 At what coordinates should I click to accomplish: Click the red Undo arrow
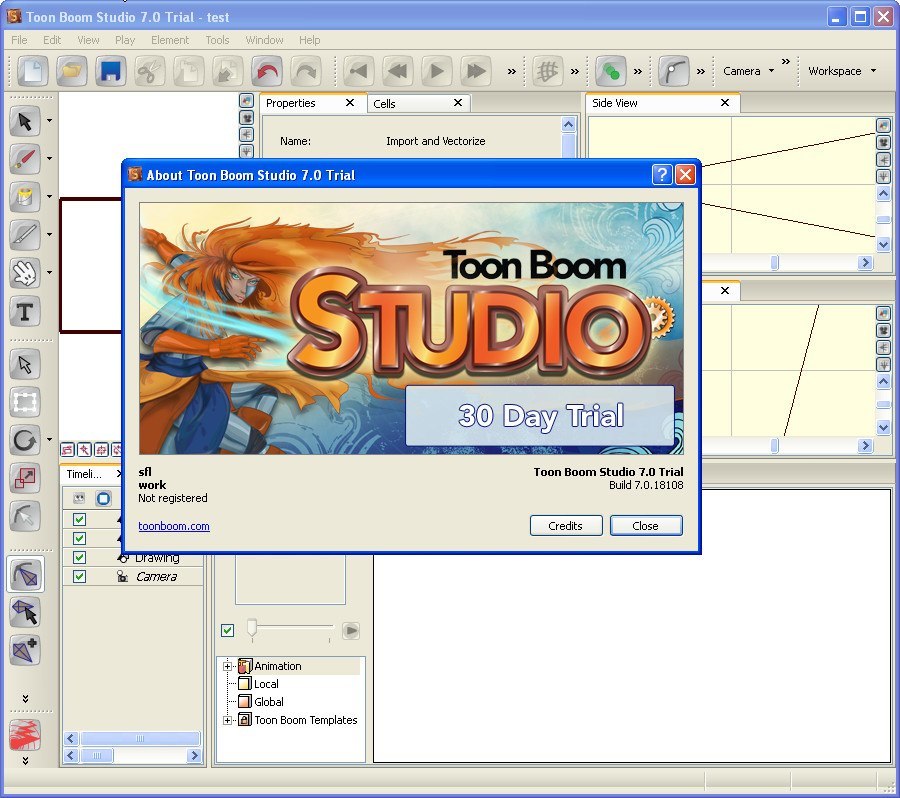point(267,71)
